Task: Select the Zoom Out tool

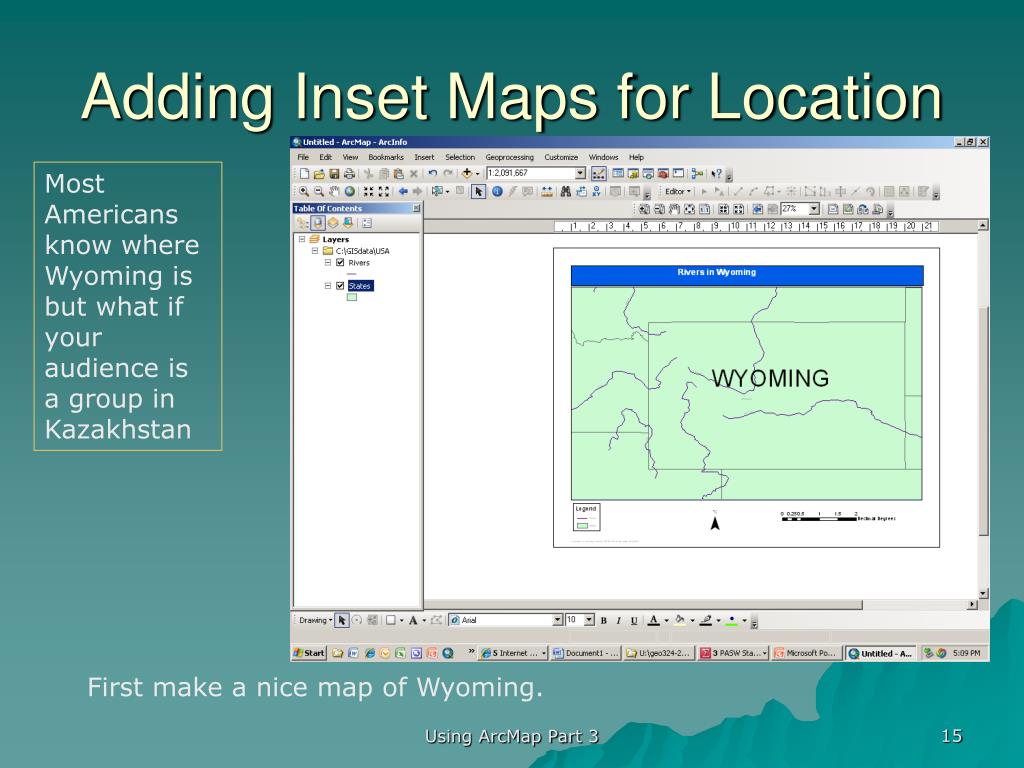Action: 319,191
